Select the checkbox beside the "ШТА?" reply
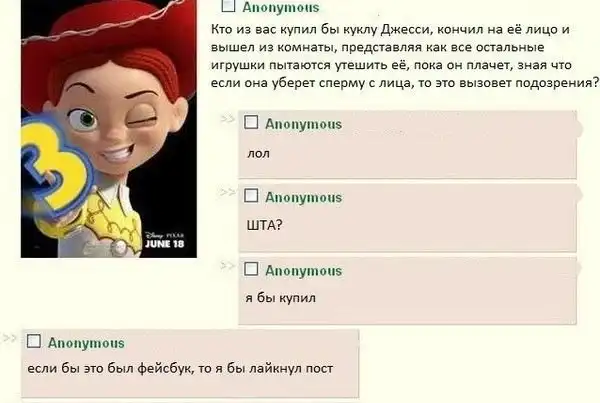 pyautogui.click(x=251, y=195)
